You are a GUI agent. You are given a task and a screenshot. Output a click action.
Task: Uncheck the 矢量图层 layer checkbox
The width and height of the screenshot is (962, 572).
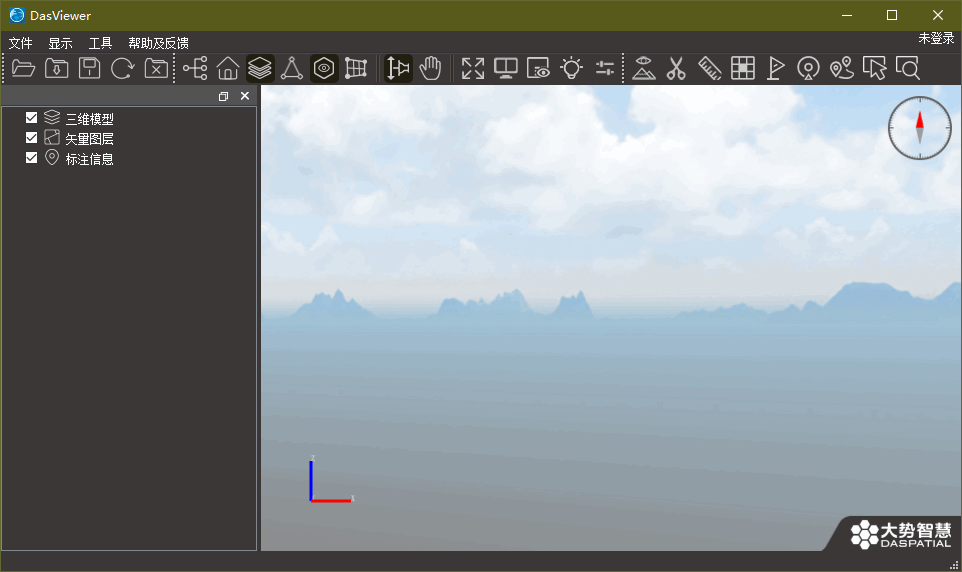31,137
